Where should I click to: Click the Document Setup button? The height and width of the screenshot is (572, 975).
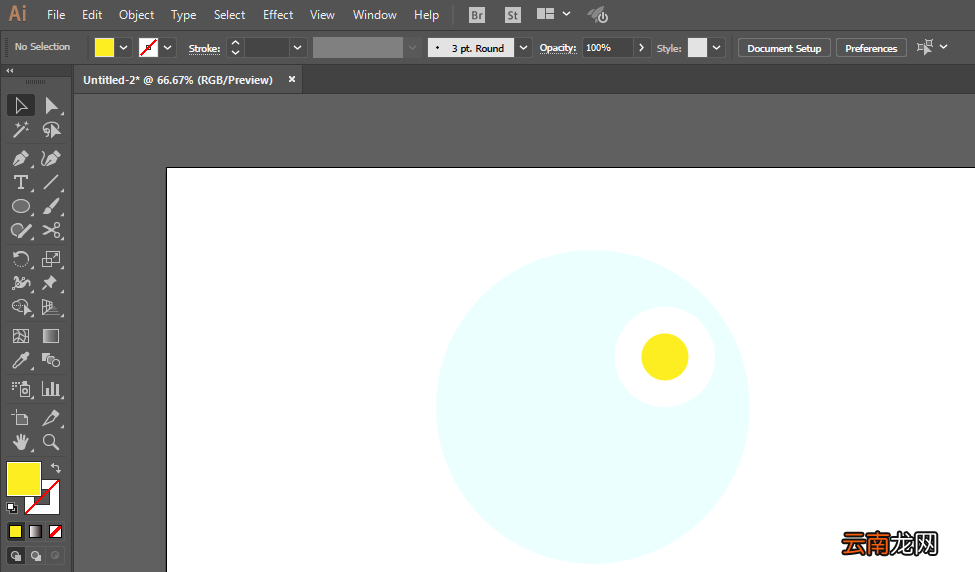click(x=784, y=48)
